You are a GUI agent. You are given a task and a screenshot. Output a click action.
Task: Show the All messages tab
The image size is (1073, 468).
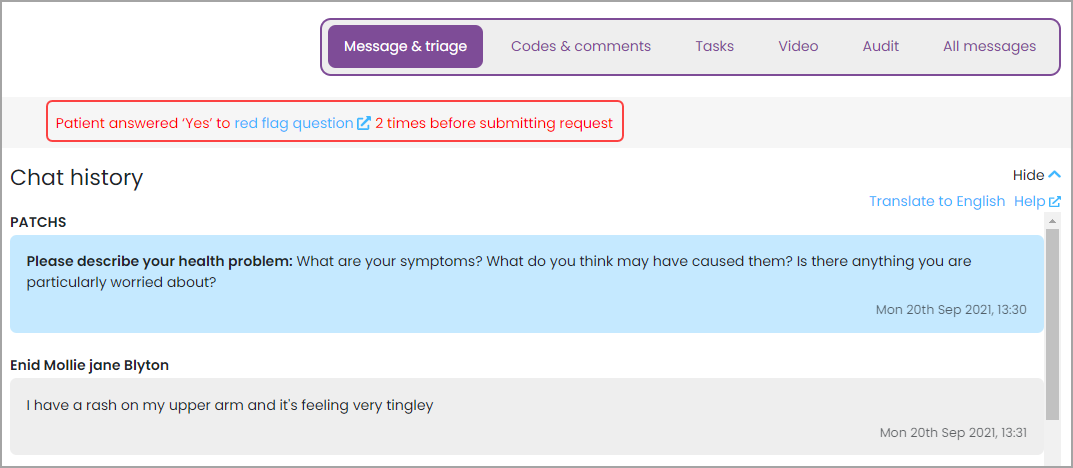pos(989,47)
